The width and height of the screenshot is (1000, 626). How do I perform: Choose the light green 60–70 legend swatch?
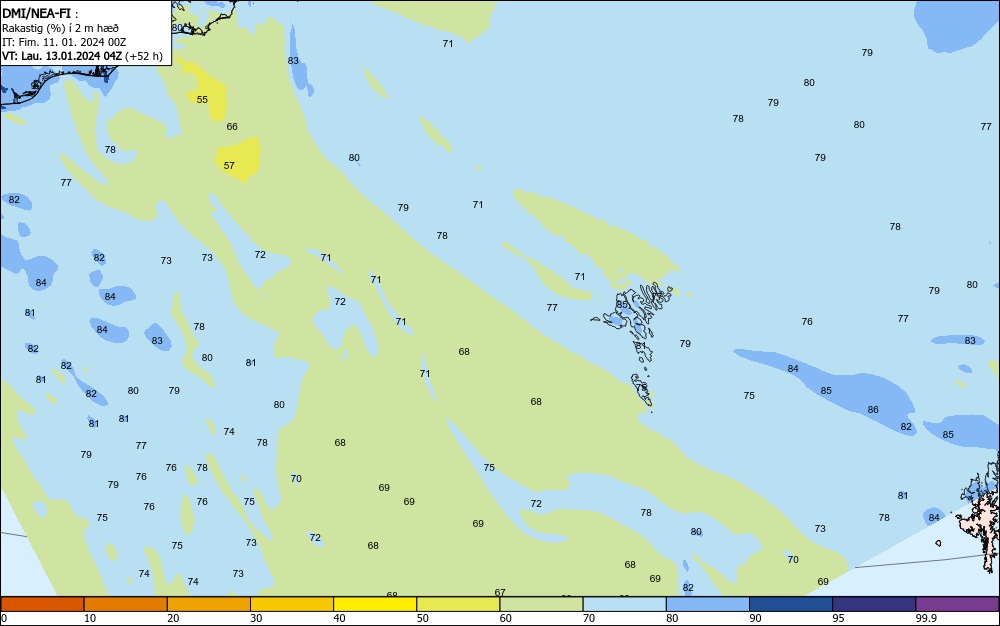click(x=541, y=604)
